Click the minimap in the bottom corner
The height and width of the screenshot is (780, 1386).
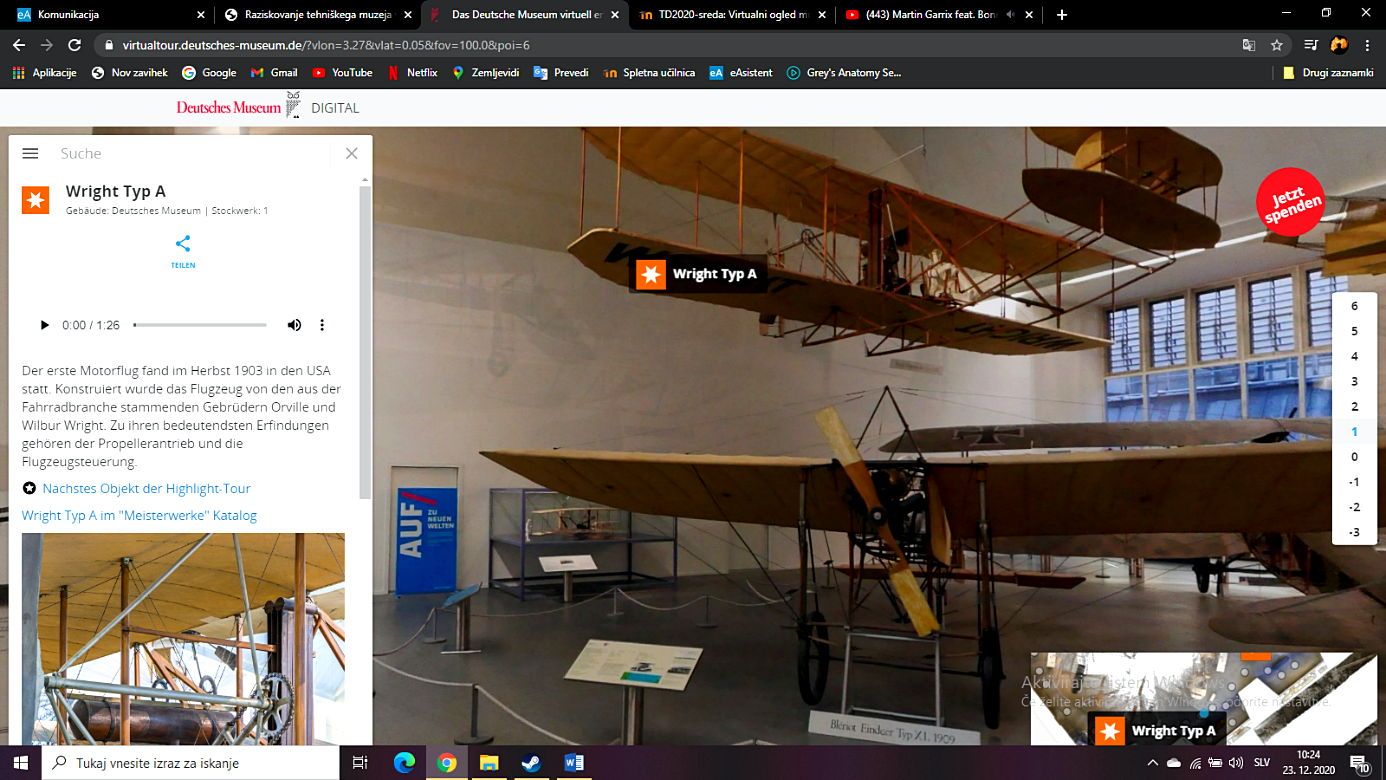point(1204,698)
